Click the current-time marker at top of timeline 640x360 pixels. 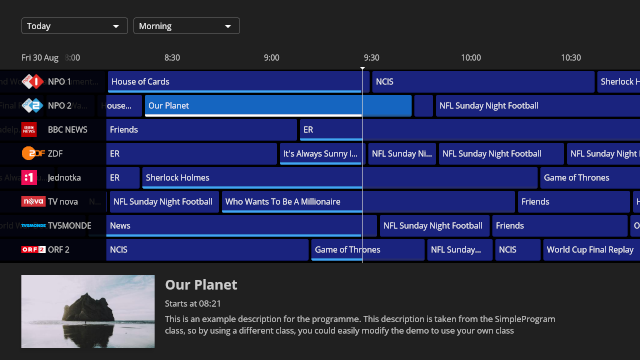click(x=362, y=69)
